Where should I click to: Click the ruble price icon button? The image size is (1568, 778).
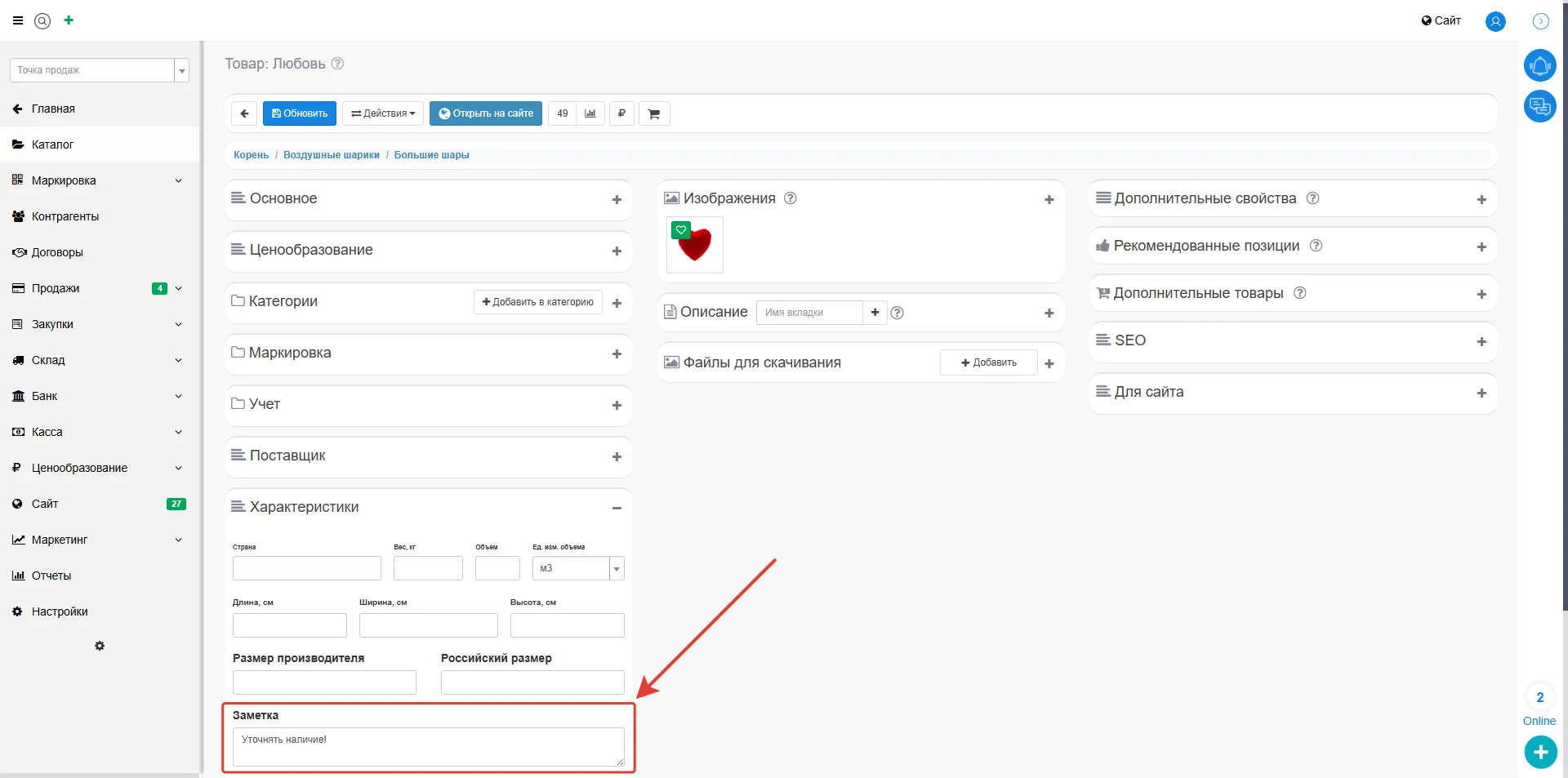[621, 113]
